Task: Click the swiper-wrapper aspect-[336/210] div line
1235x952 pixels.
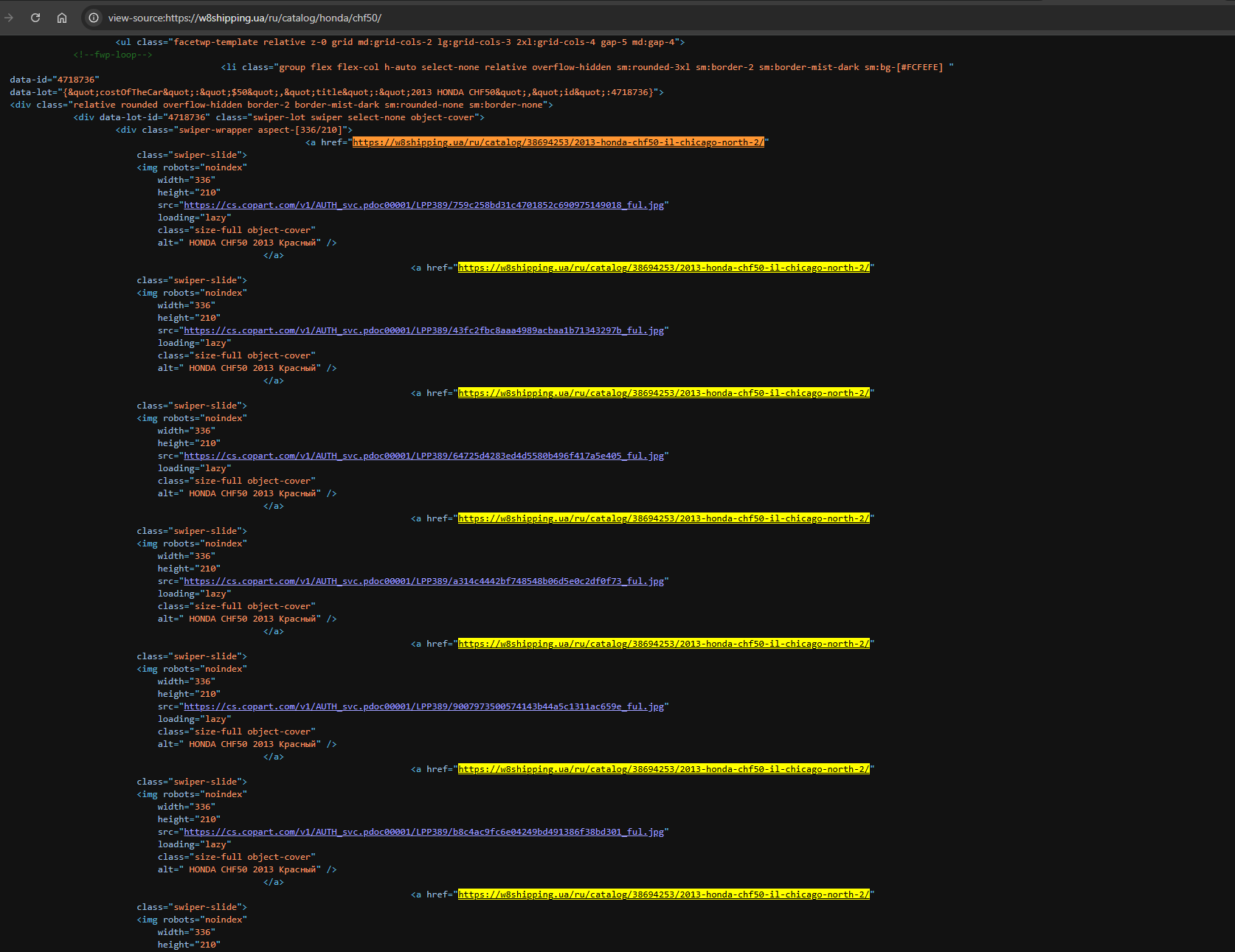Action: [234, 130]
